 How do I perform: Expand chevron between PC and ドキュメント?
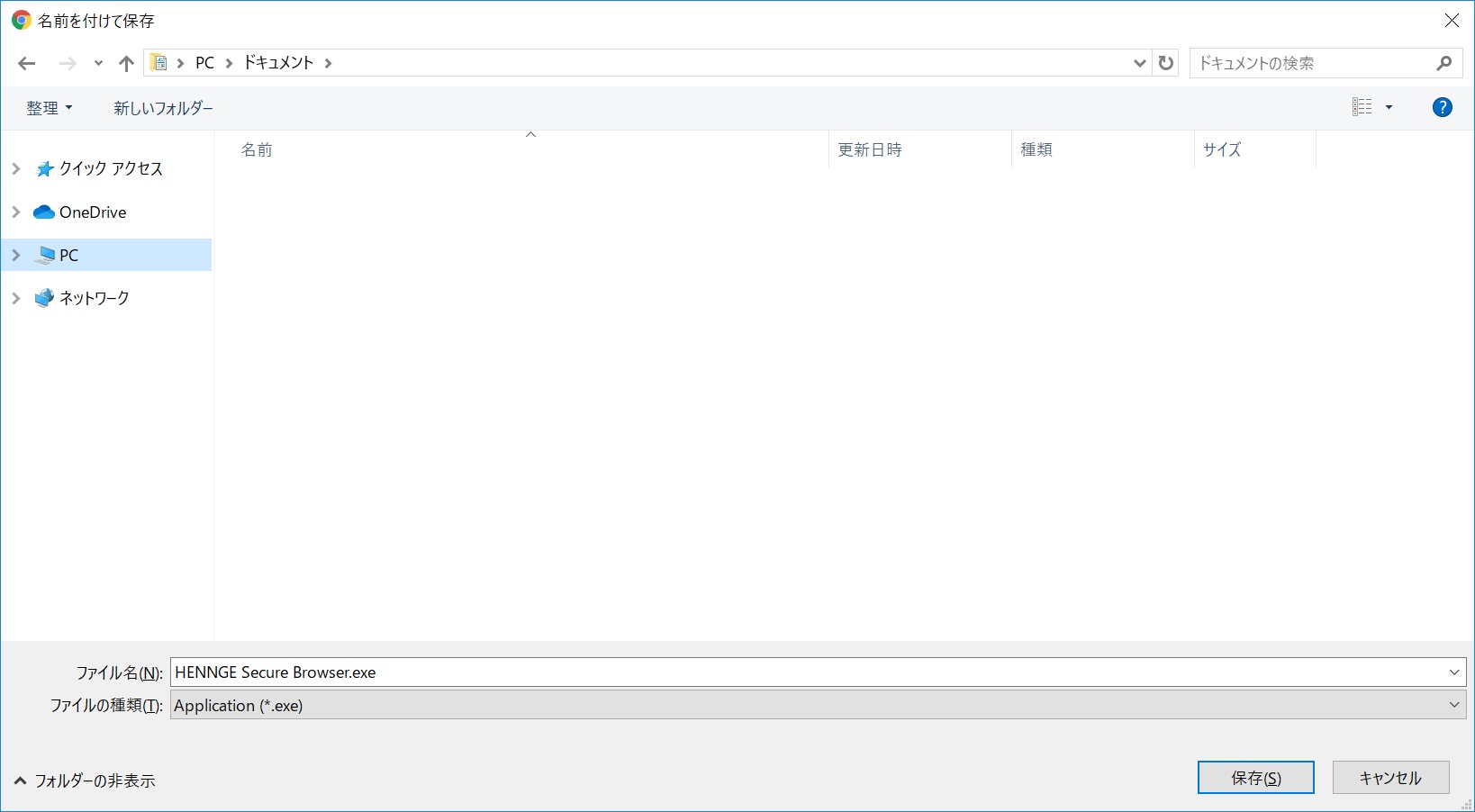(x=229, y=63)
